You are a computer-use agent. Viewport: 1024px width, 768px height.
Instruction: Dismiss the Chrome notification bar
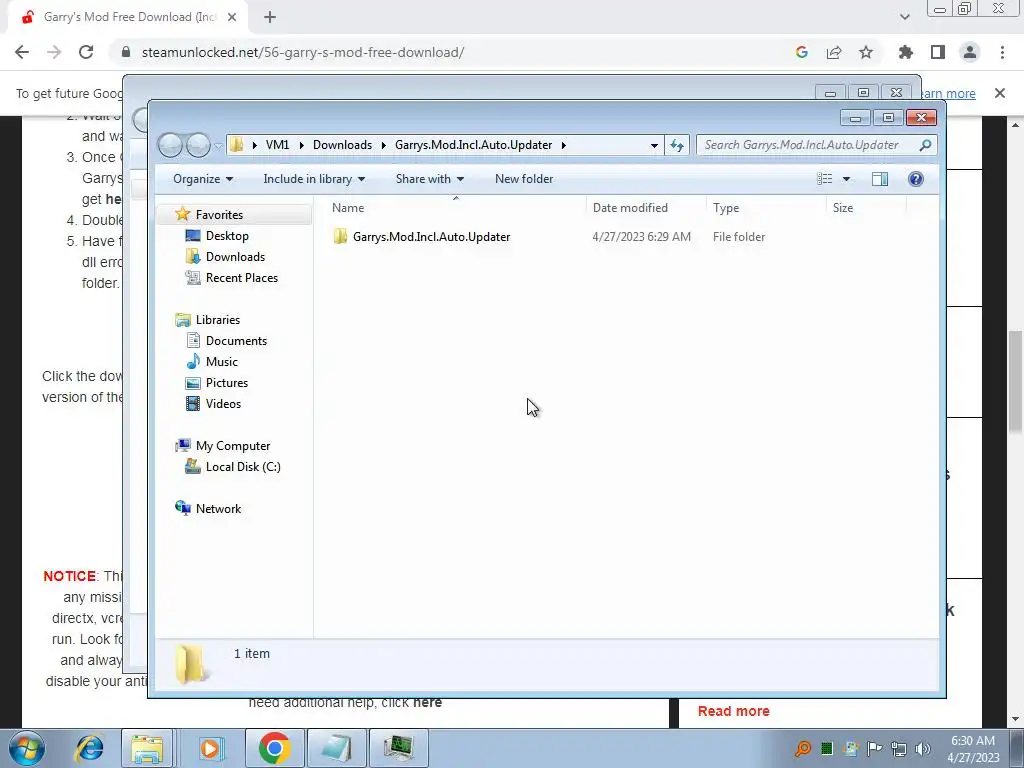(x=1000, y=93)
